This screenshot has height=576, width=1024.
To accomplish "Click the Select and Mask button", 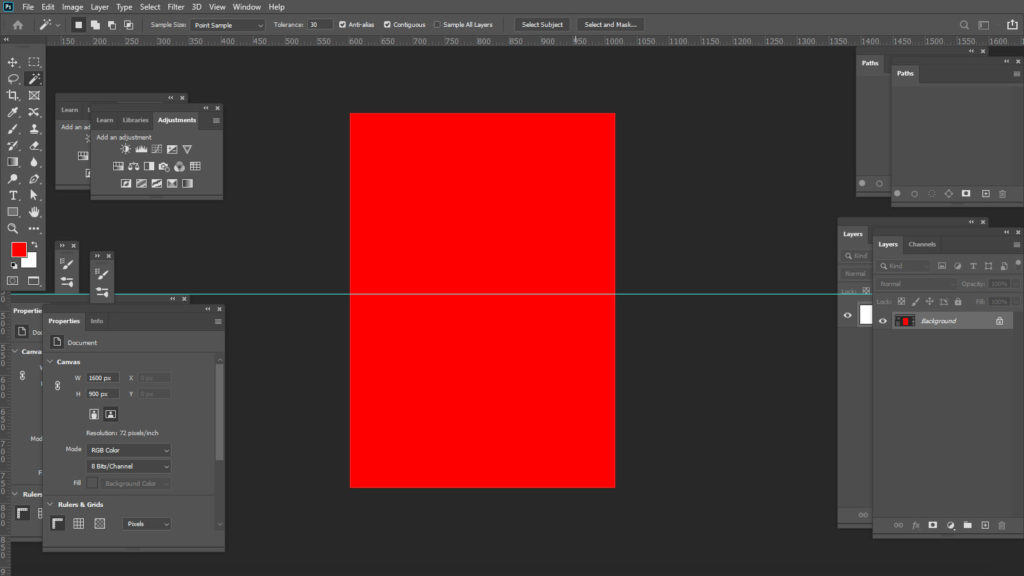I will point(610,25).
